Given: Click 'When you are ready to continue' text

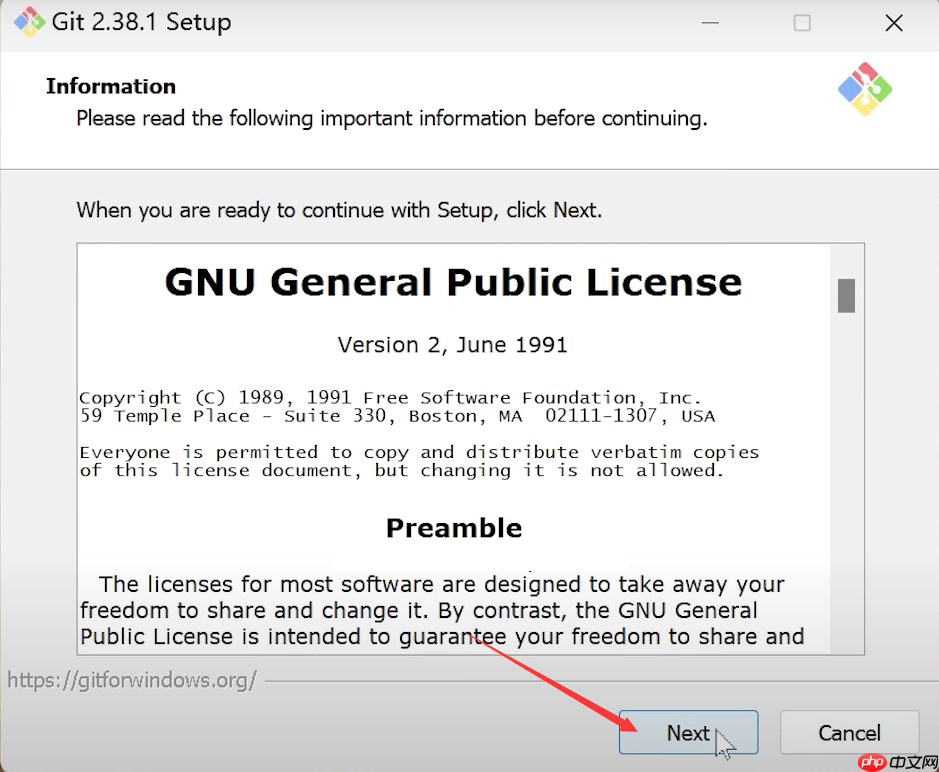Looking at the screenshot, I should 339,210.
